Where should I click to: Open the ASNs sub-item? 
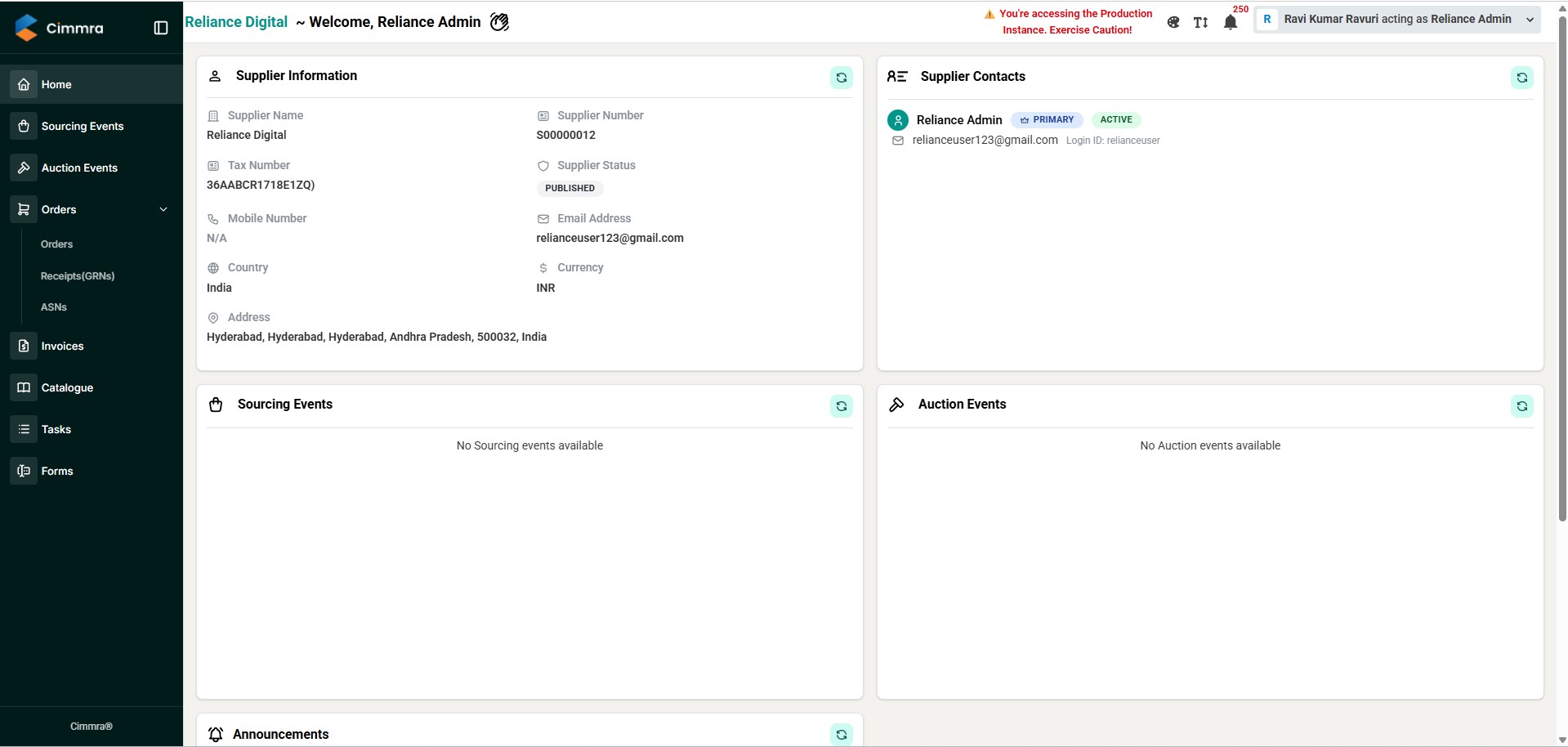point(54,307)
